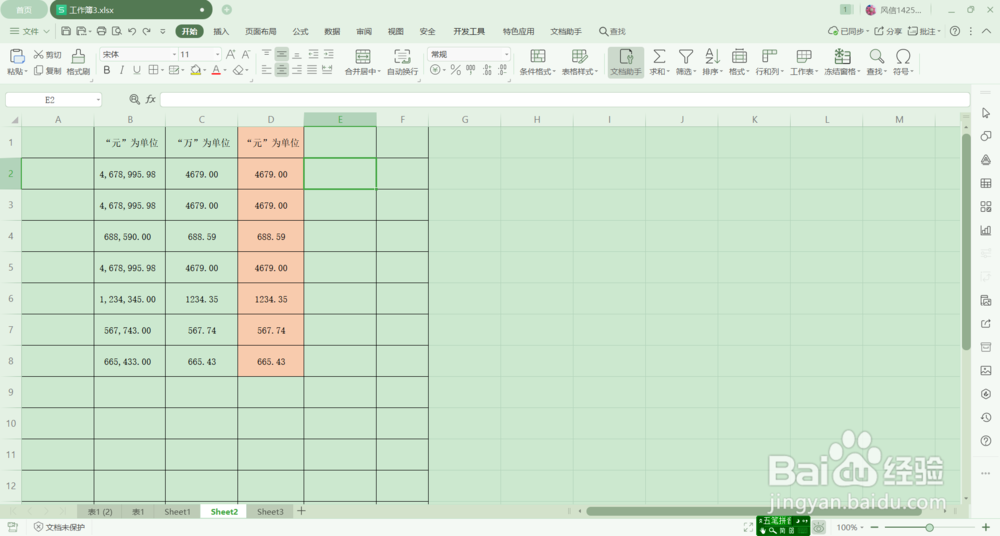
Task: Click the help question mark icon
Action: 955,31
